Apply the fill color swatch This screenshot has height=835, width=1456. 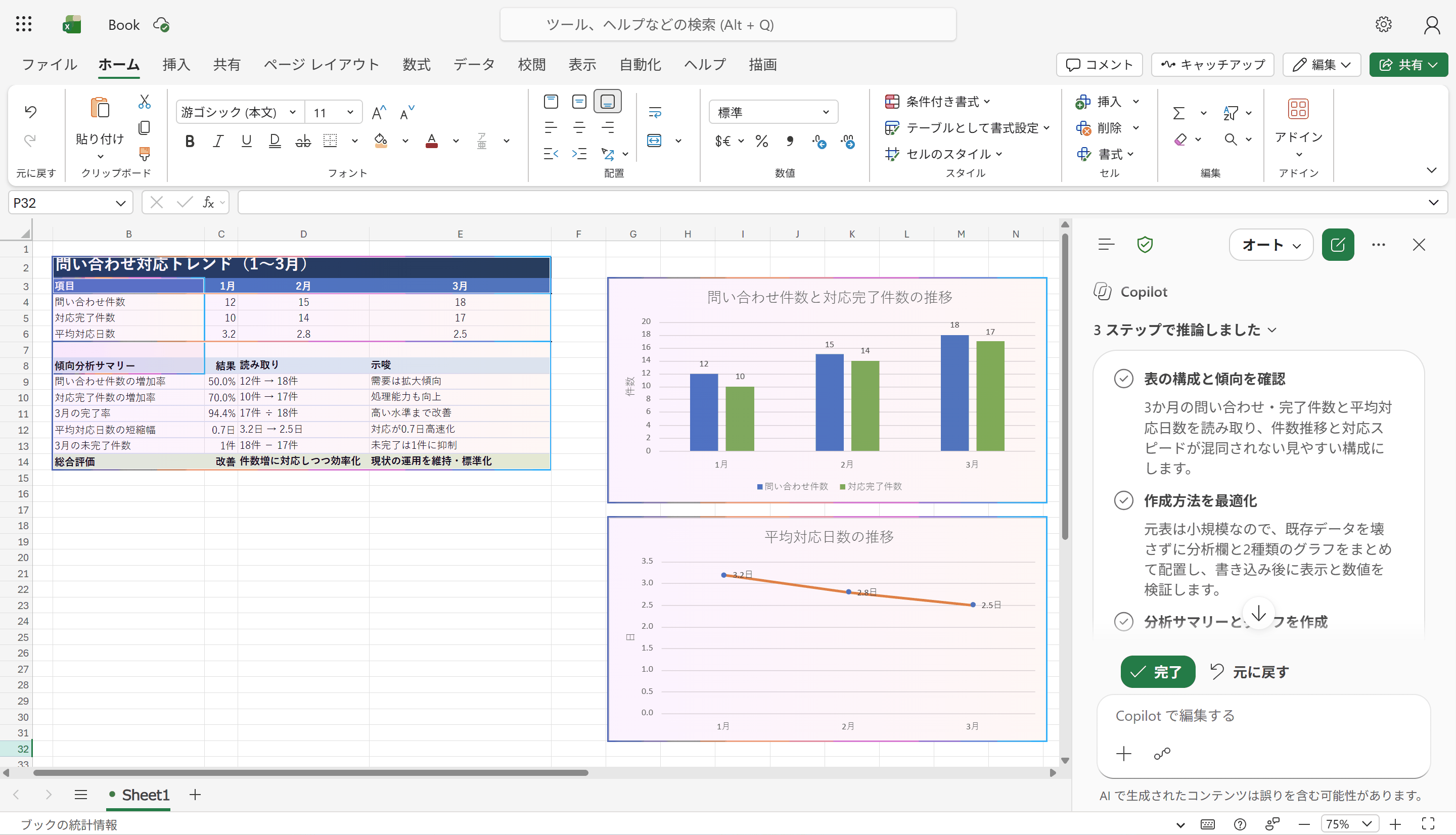[x=380, y=141]
